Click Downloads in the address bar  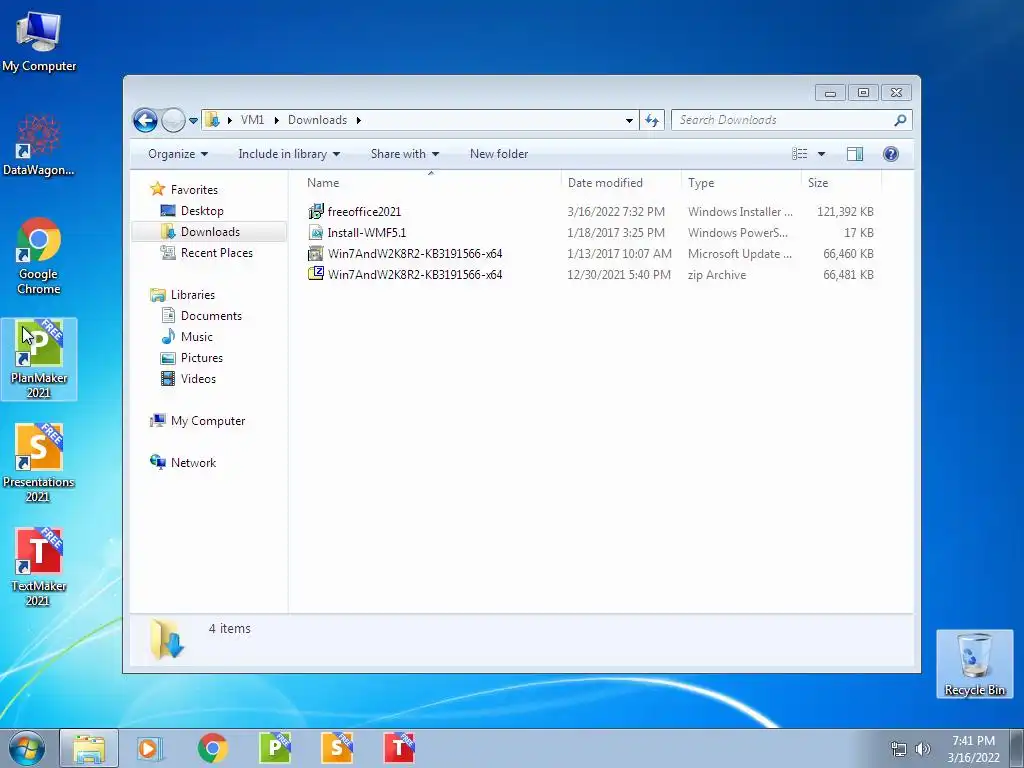coord(317,120)
